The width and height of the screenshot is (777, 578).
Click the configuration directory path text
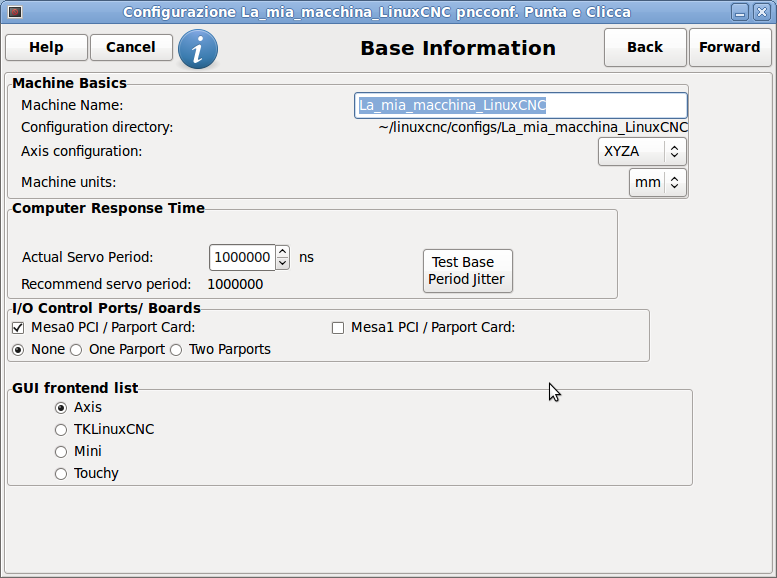tap(533, 127)
